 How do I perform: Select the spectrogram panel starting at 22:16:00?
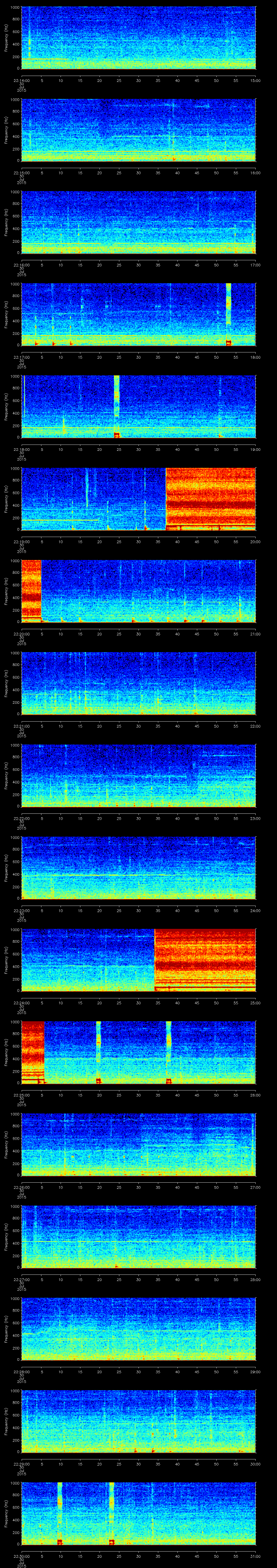139,222
